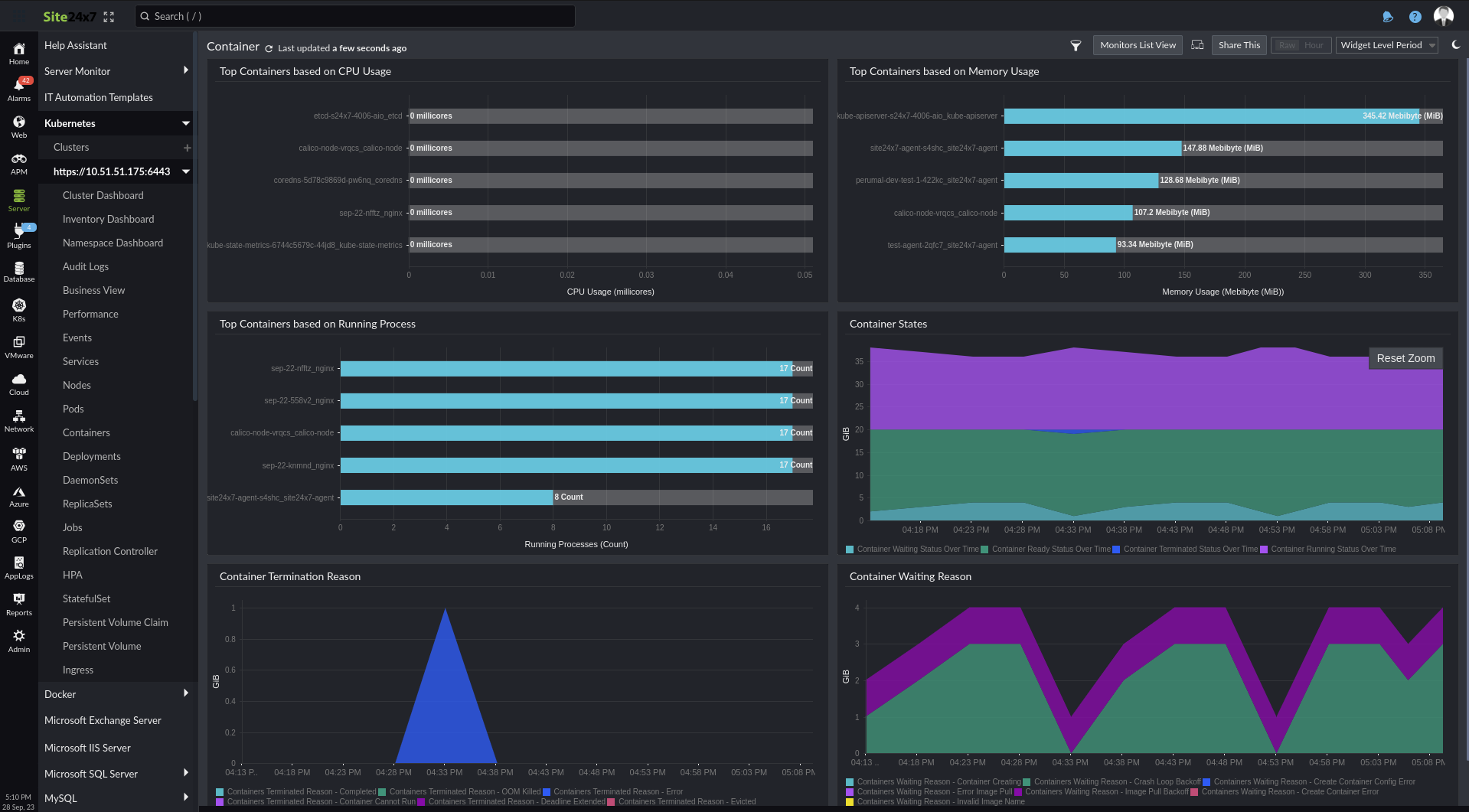Switch to dark mode with the crescent icon

(1457, 44)
